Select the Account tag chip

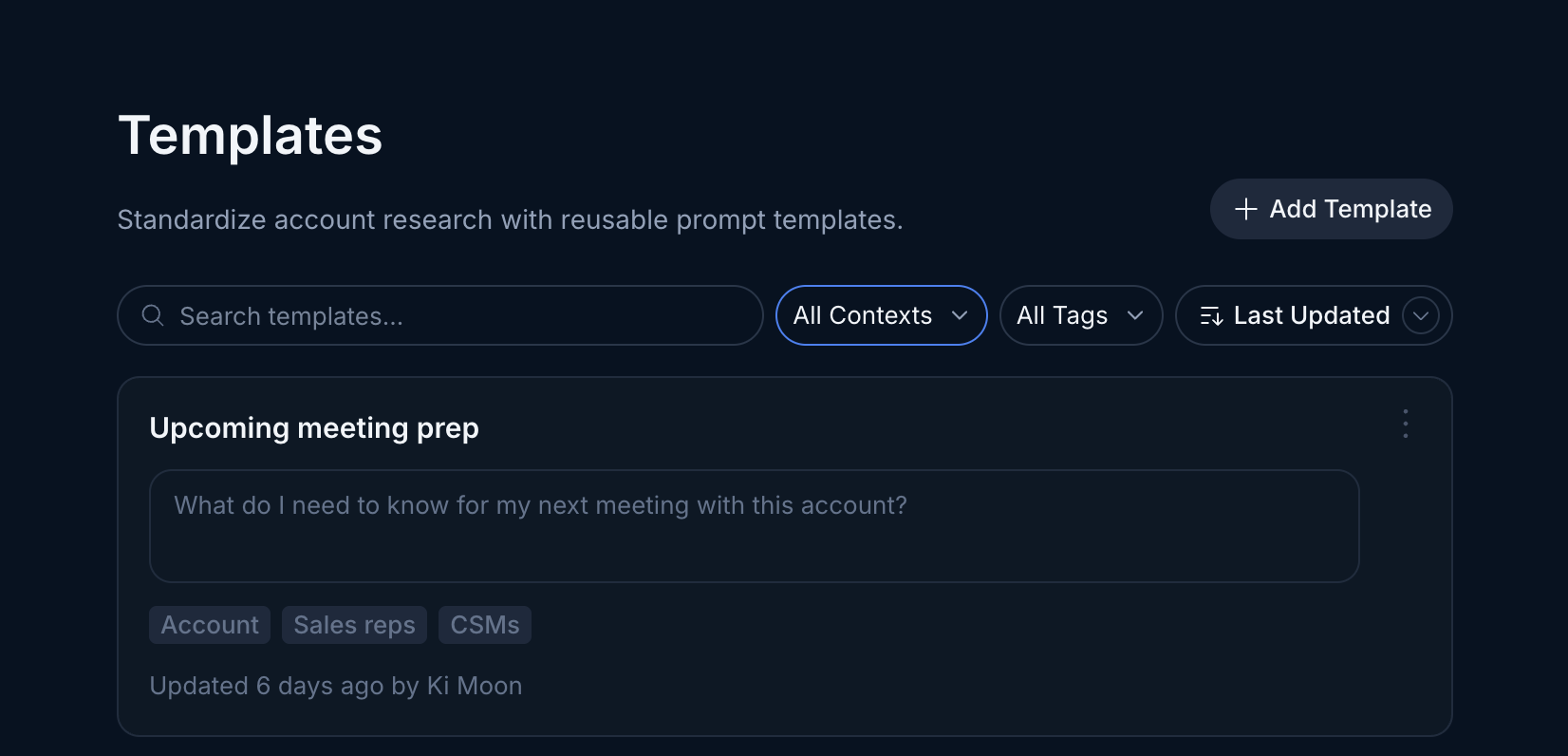click(210, 625)
